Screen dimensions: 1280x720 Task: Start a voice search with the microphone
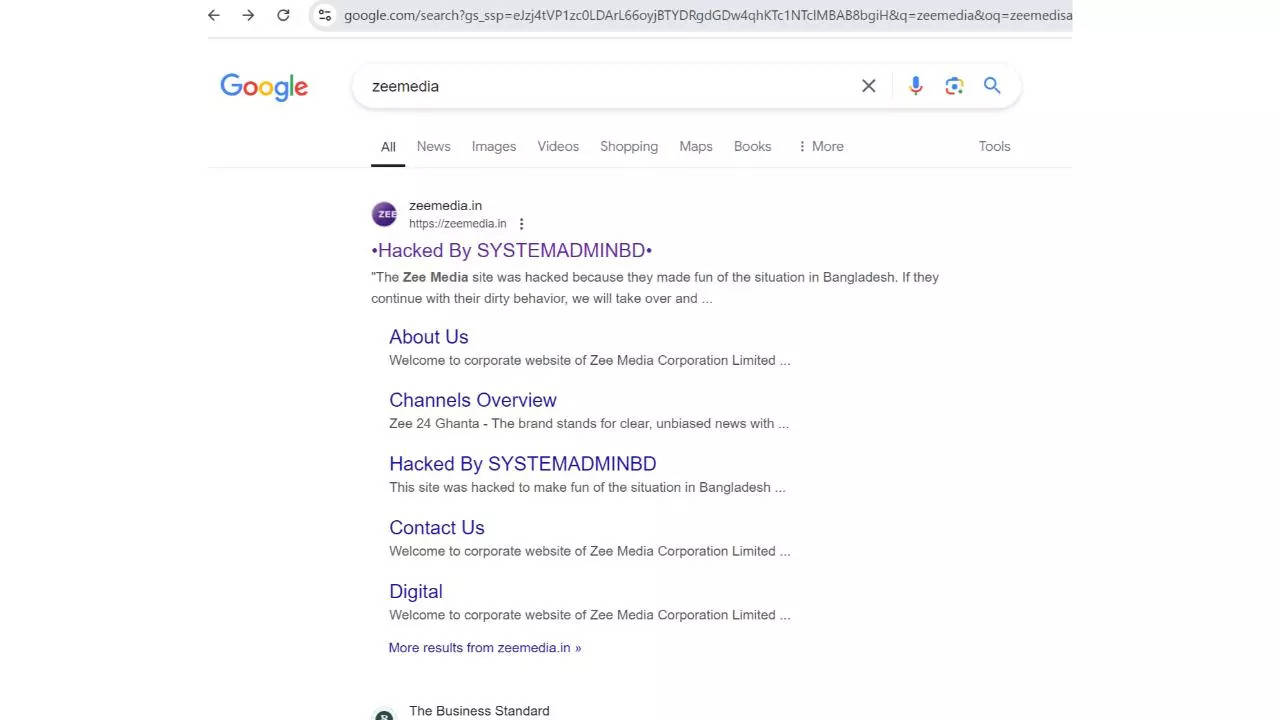[x=916, y=86]
